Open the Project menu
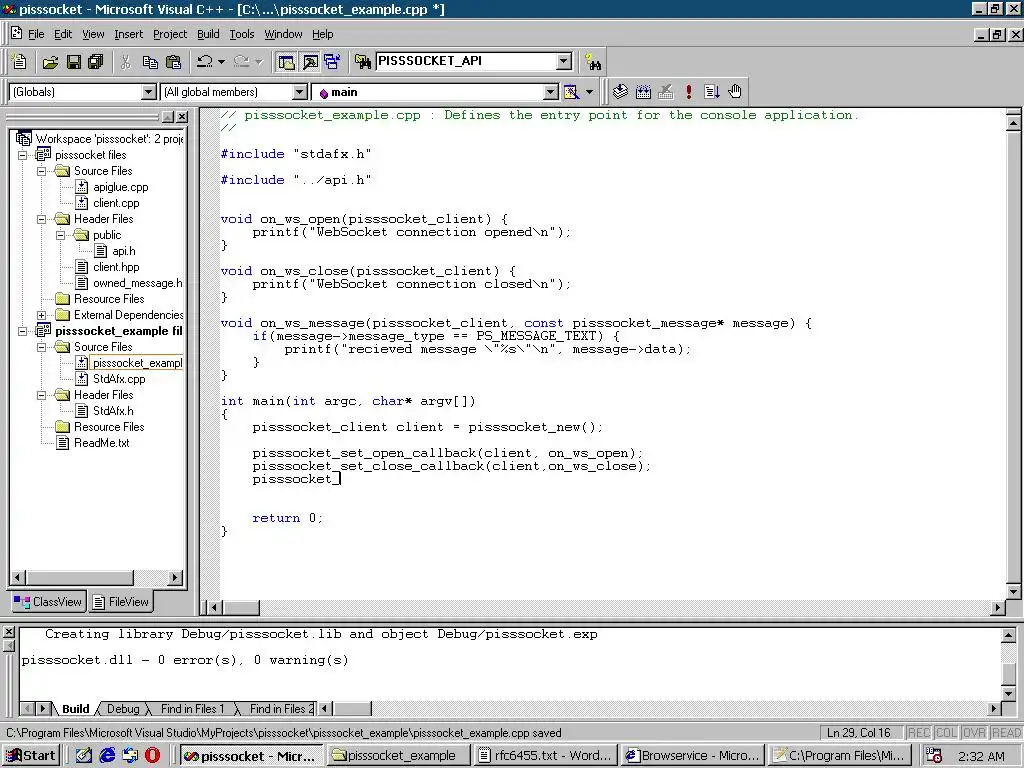The width and height of the screenshot is (1024, 768). coord(170,34)
